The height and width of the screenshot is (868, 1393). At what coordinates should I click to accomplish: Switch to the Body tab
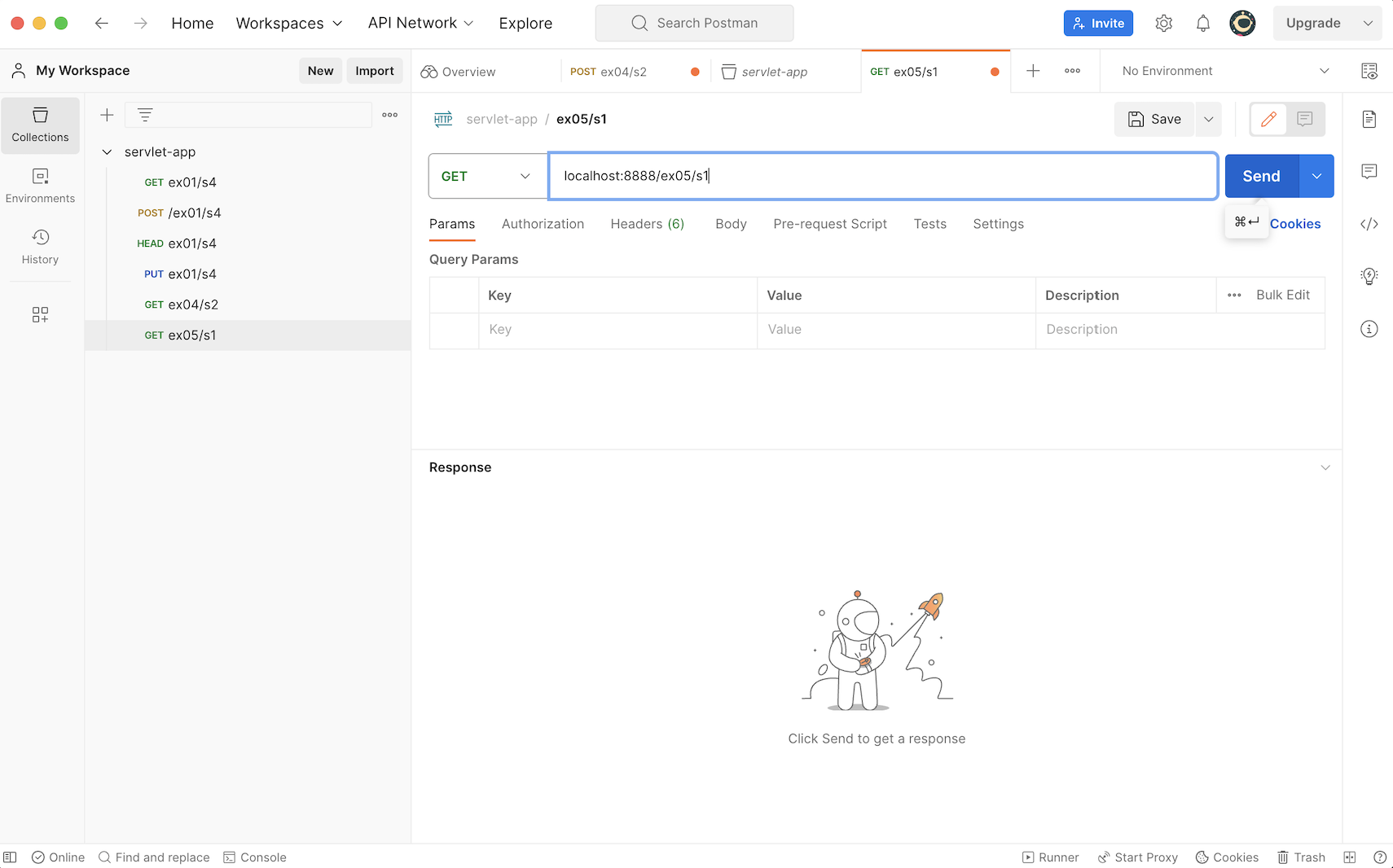(731, 224)
